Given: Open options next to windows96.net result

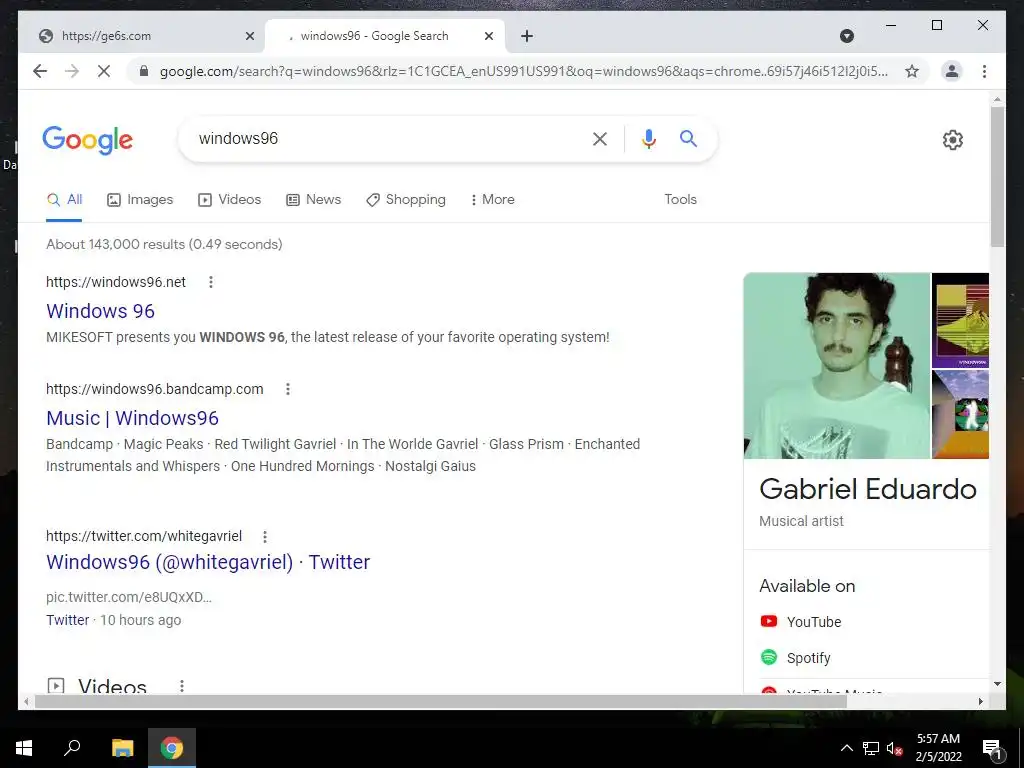Looking at the screenshot, I should pos(210,282).
